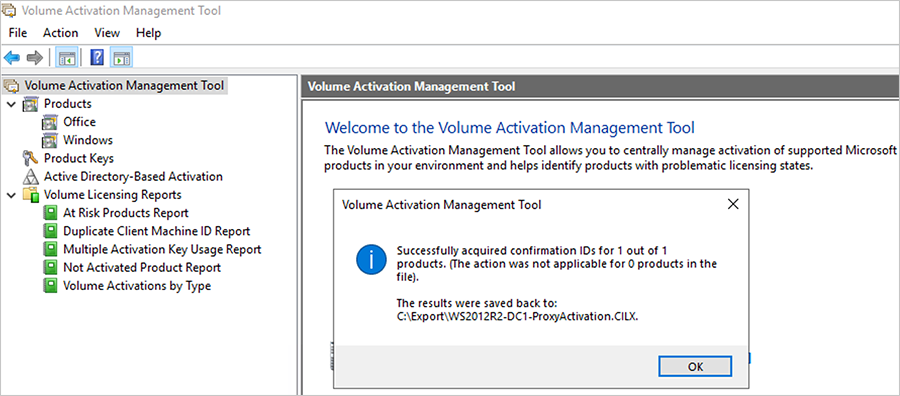900x396 pixels.
Task: Select Volume Licensing Reports tree item
Action: [x=112, y=195]
